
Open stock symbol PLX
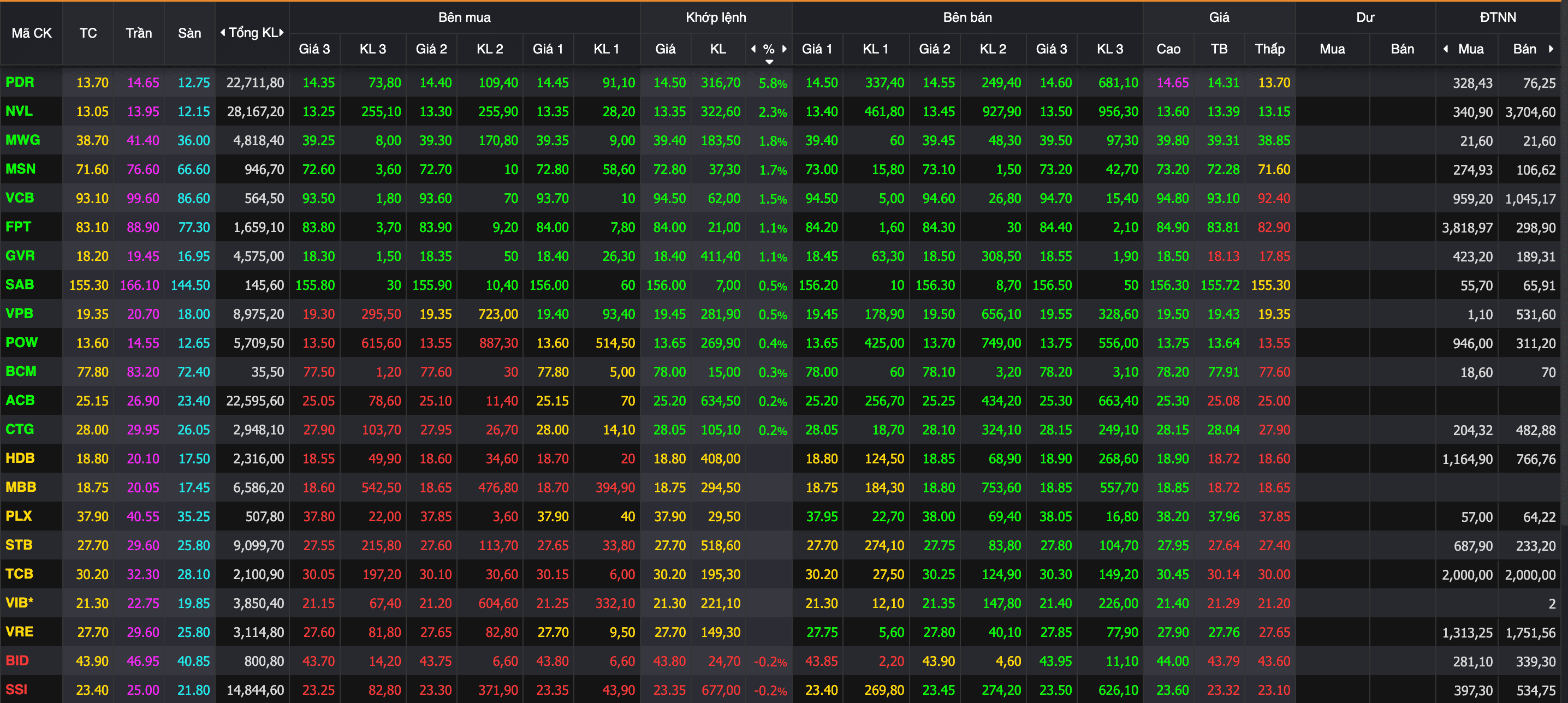[19, 516]
